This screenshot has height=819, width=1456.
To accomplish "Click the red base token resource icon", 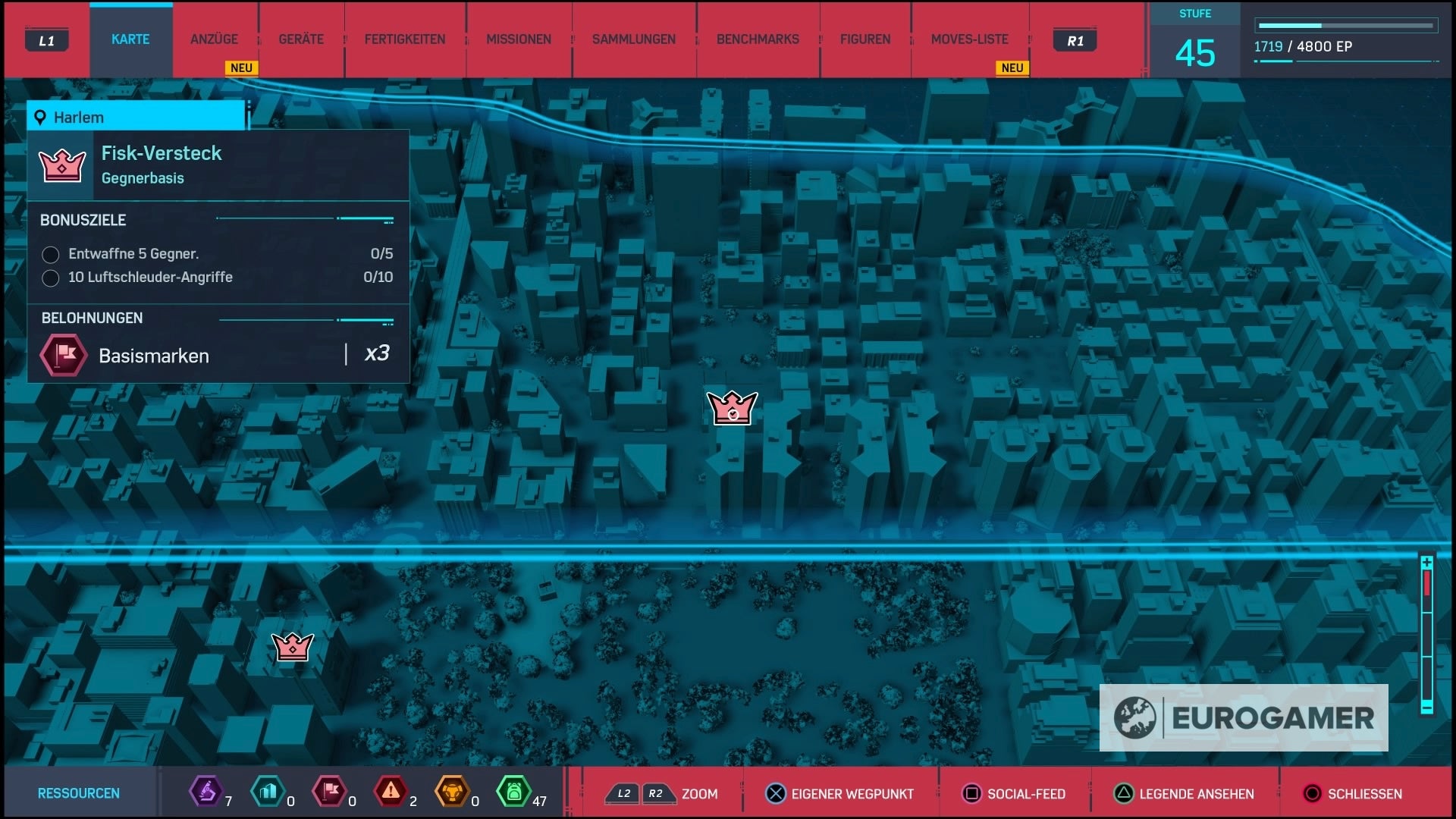I will (330, 792).
